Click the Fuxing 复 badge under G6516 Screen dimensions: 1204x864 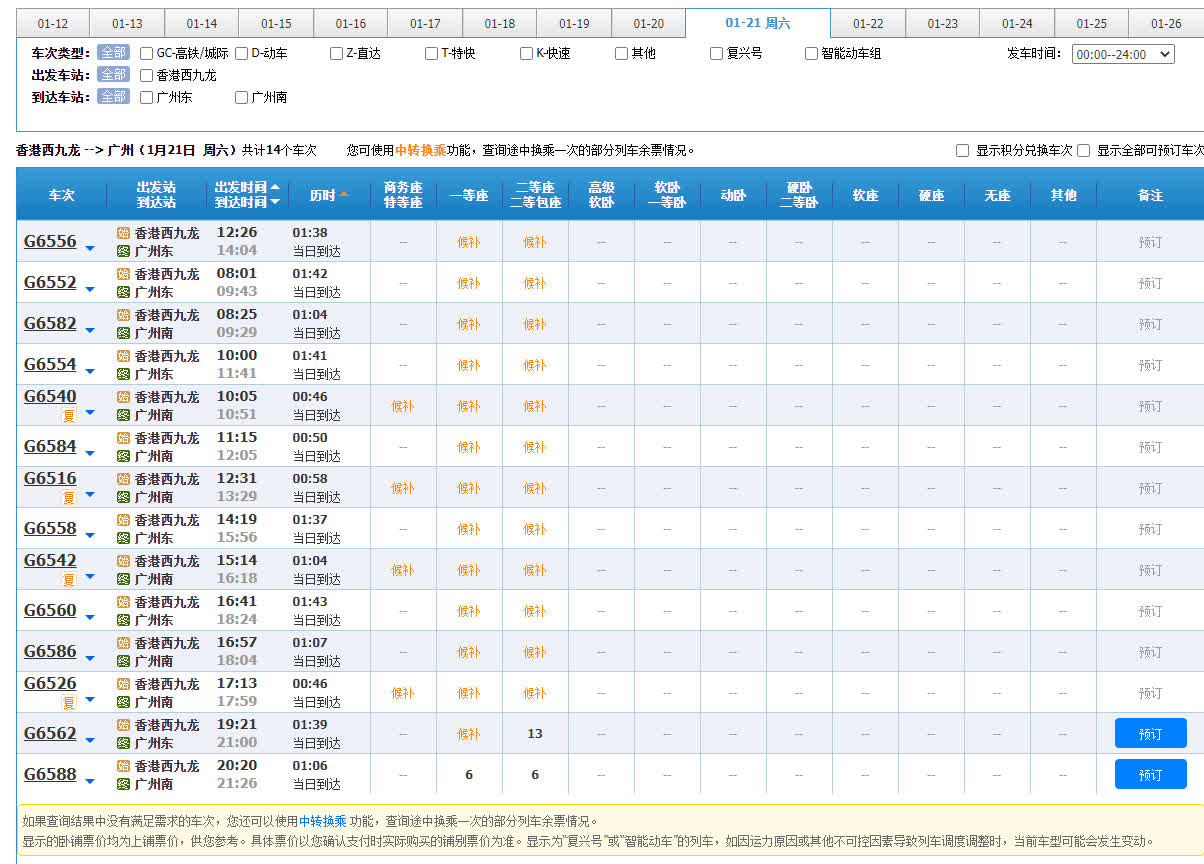click(x=69, y=497)
